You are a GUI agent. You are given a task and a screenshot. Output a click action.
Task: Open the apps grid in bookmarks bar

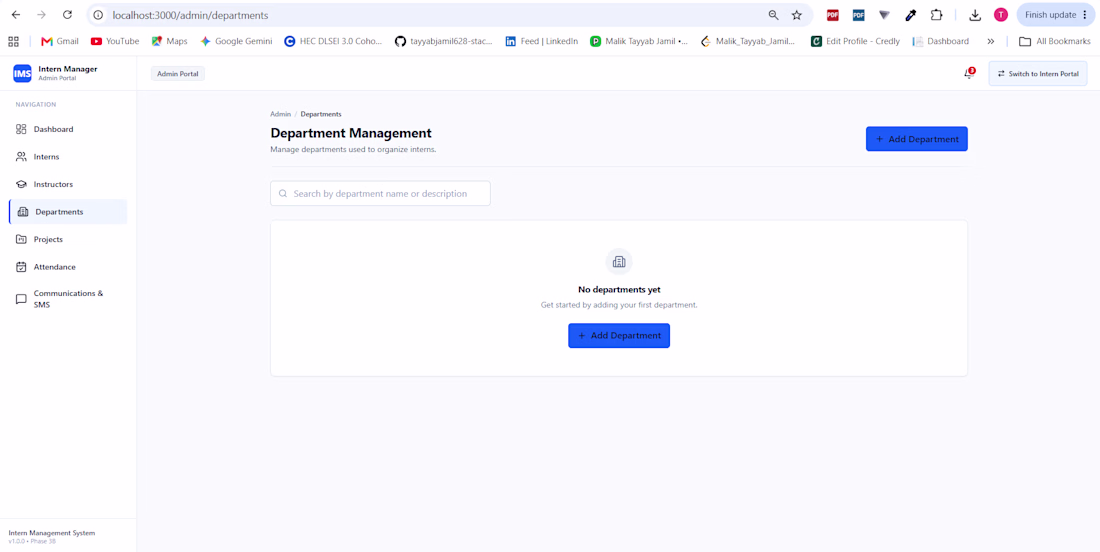[x=13, y=41]
